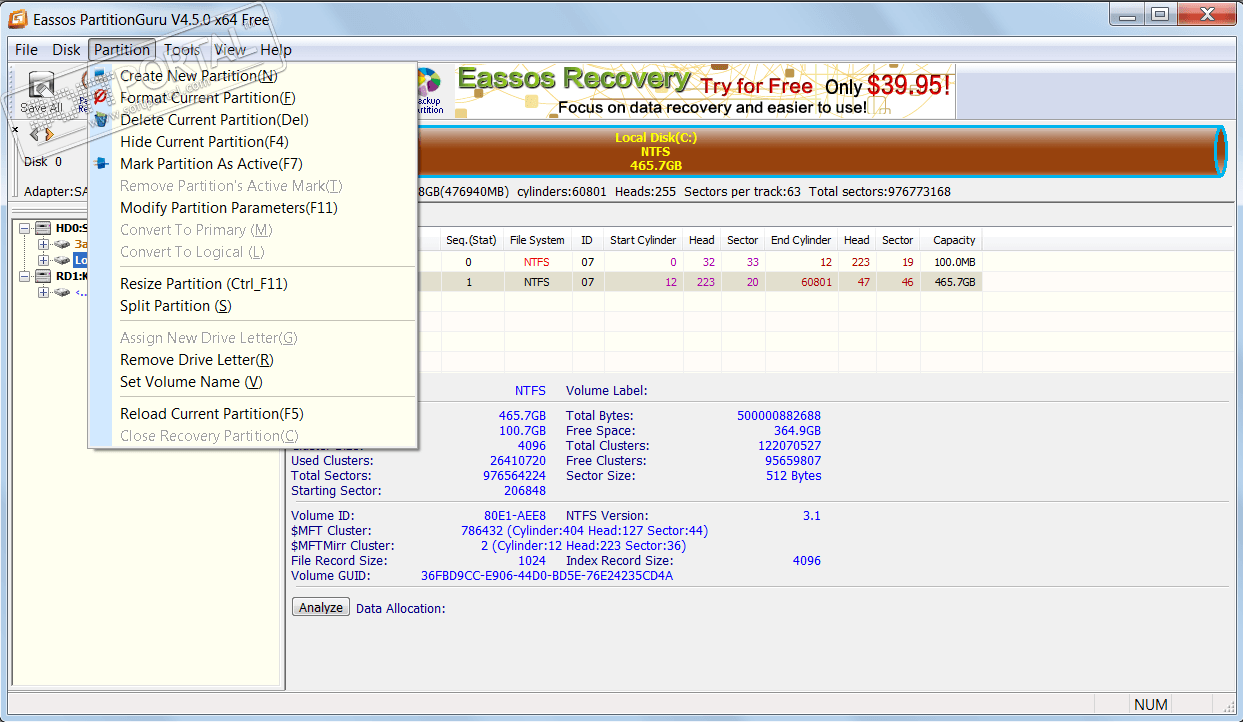Image resolution: width=1243 pixels, height=722 pixels.
Task: Click the end cylinder value 60801
Action: click(816, 282)
